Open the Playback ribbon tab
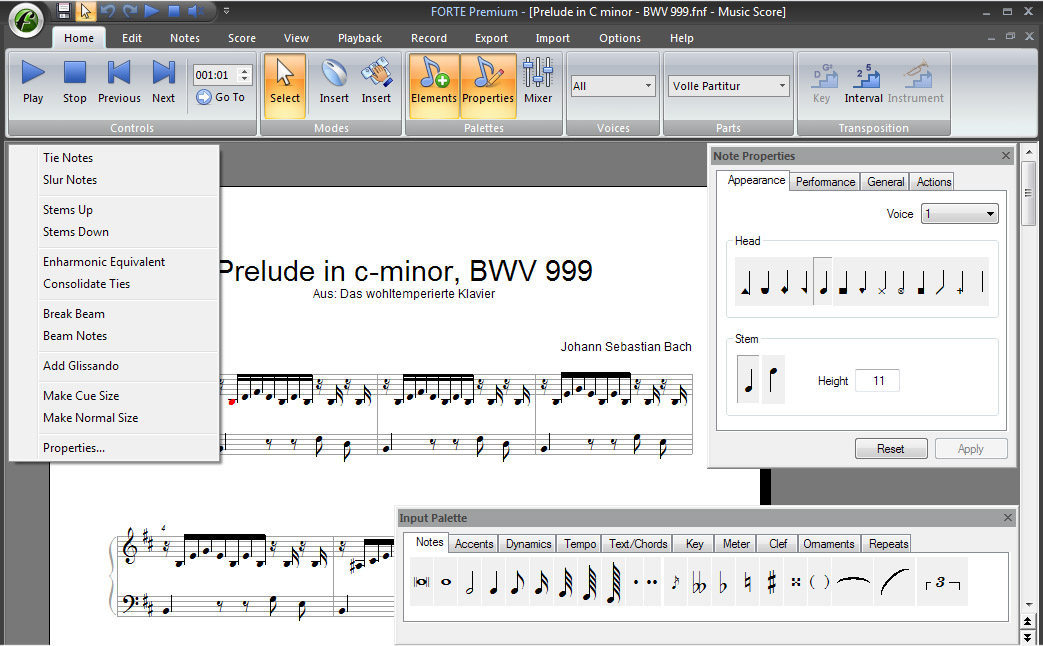The width and height of the screenshot is (1043, 646). point(360,38)
